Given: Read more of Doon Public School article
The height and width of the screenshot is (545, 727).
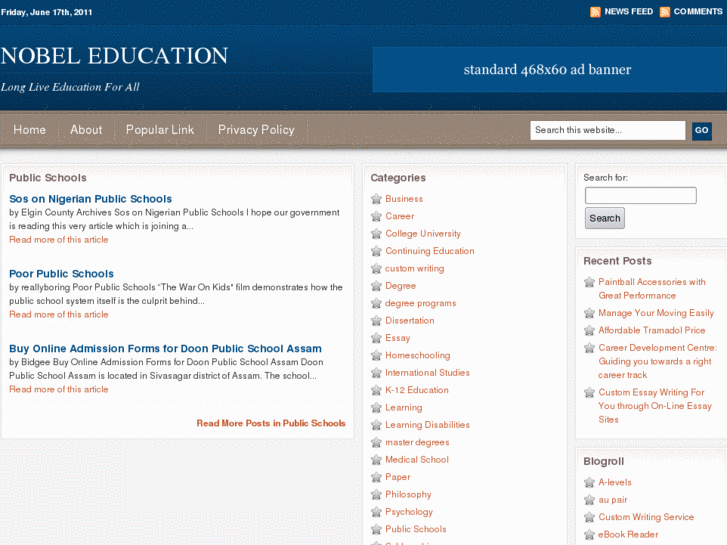Looking at the screenshot, I should coord(59,389).
